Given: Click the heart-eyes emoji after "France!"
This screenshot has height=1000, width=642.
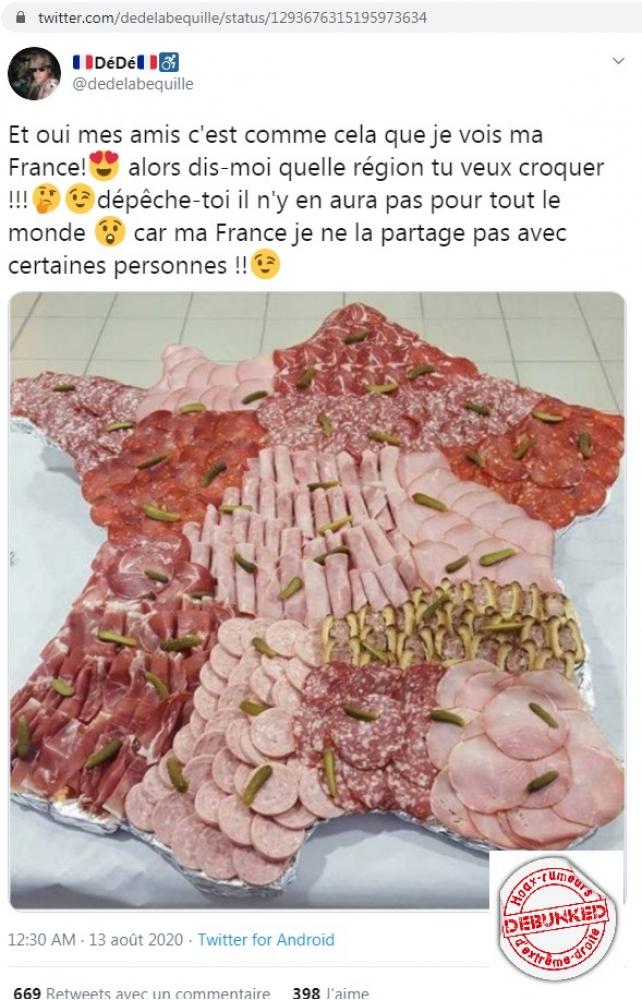Looking at the screenshot, I should [104, 166].
